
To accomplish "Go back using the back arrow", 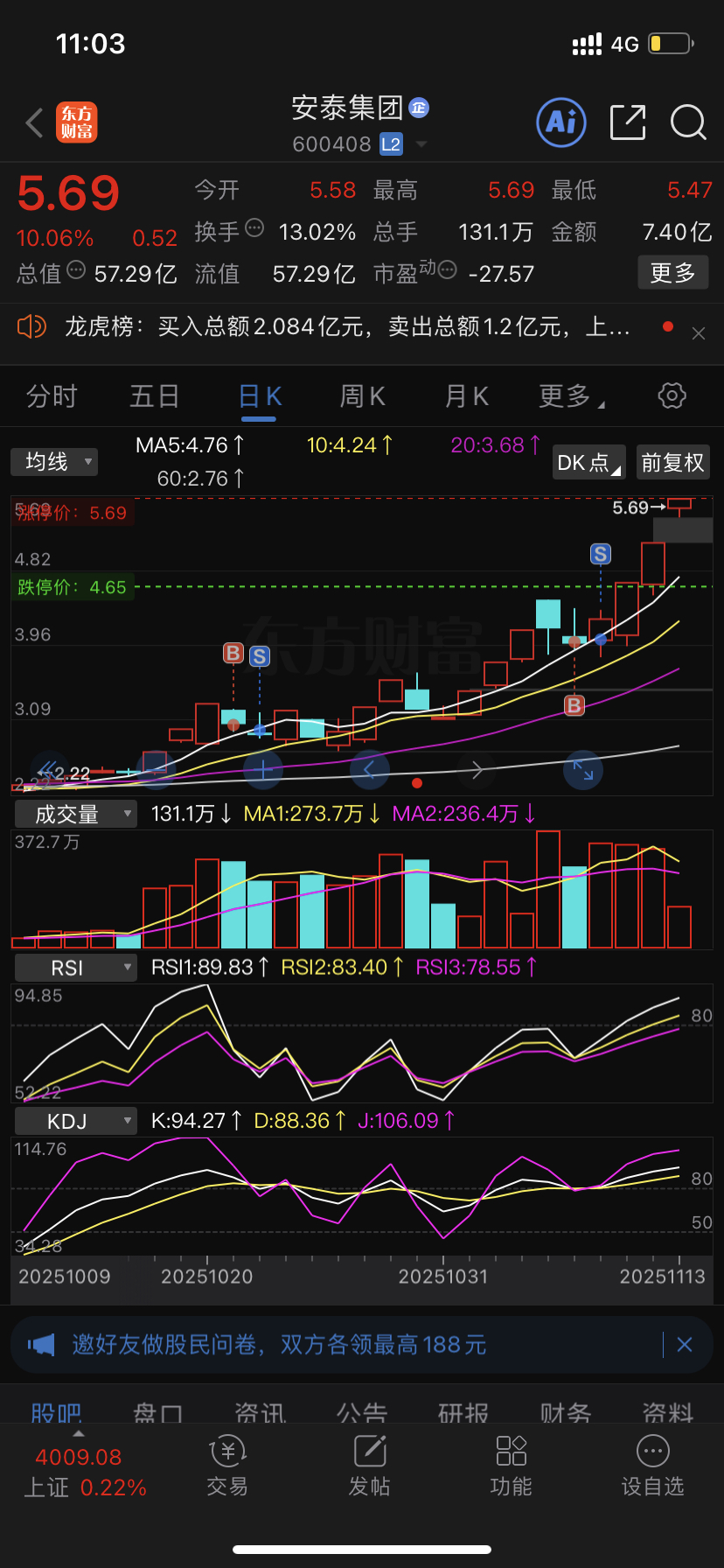I will [35, 123].
